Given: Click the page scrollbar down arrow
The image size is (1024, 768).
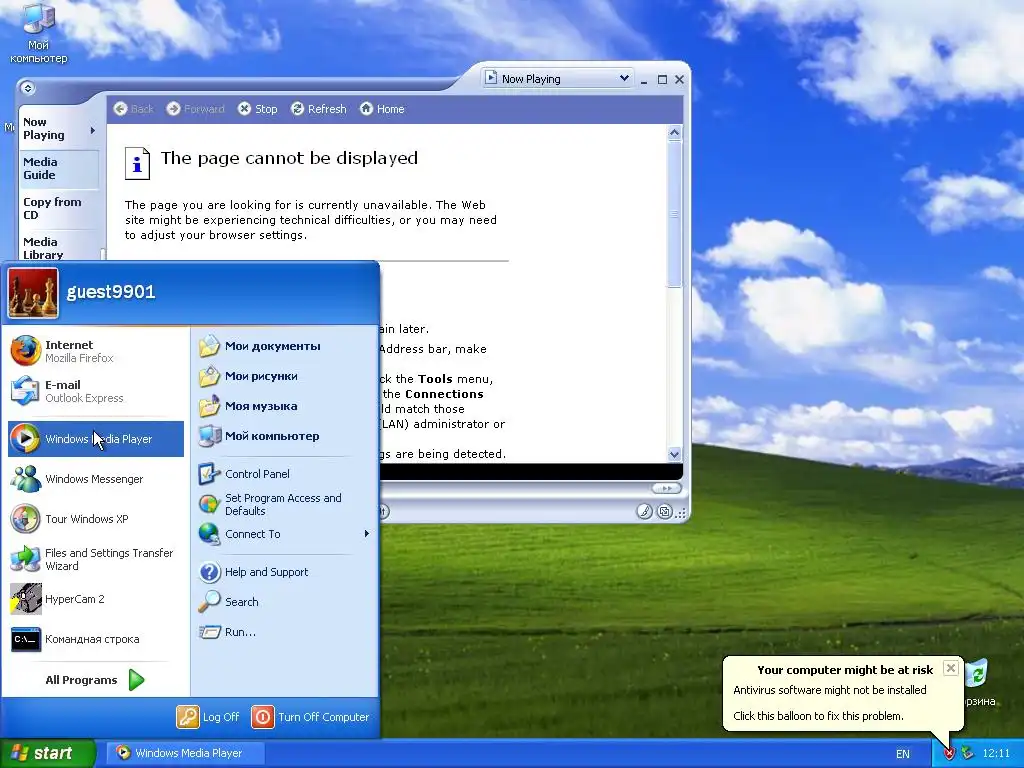Looking at the screenshot, I should (x=675, y=454).
